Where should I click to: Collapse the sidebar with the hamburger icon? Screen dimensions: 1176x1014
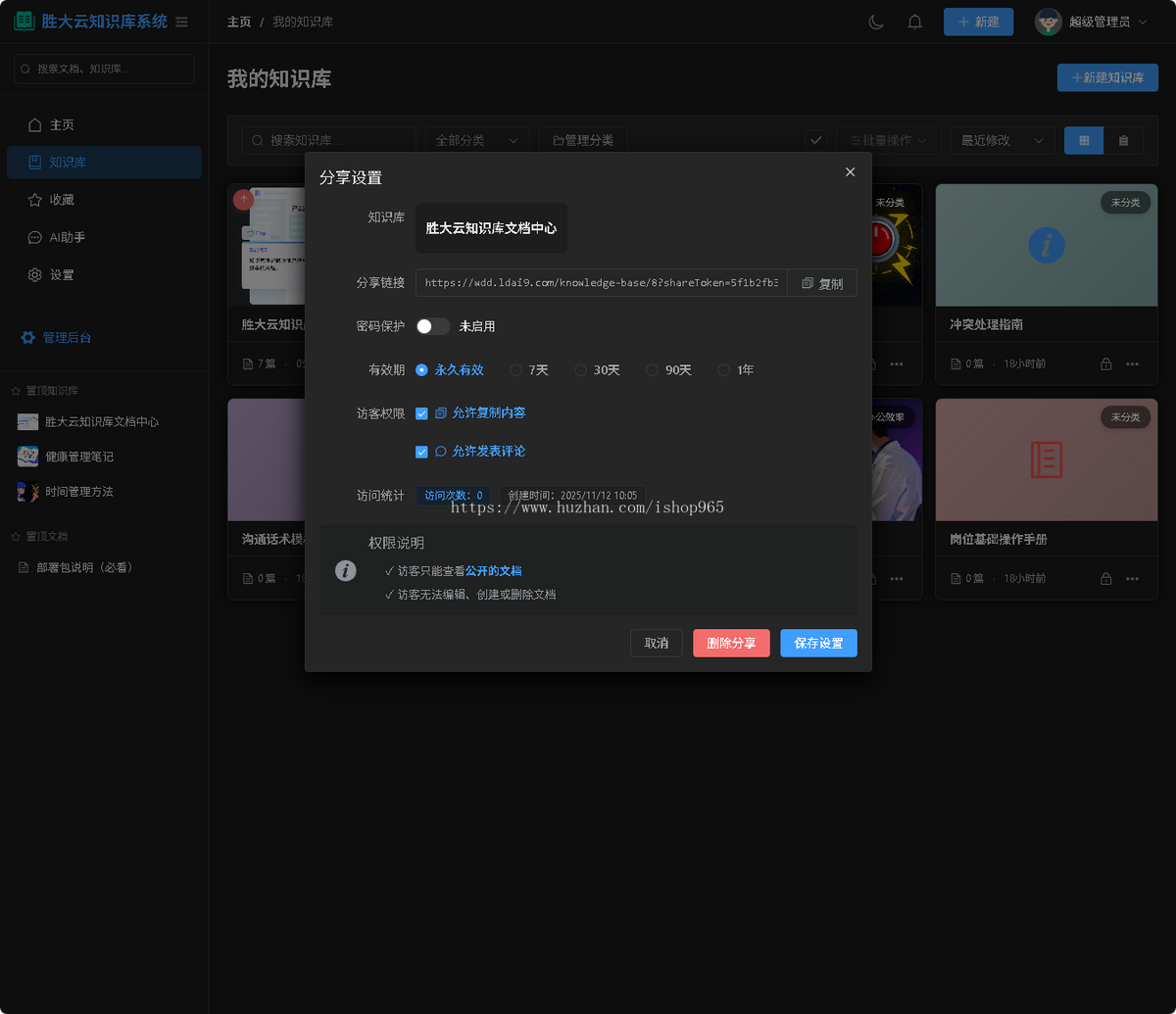point(181,22)
